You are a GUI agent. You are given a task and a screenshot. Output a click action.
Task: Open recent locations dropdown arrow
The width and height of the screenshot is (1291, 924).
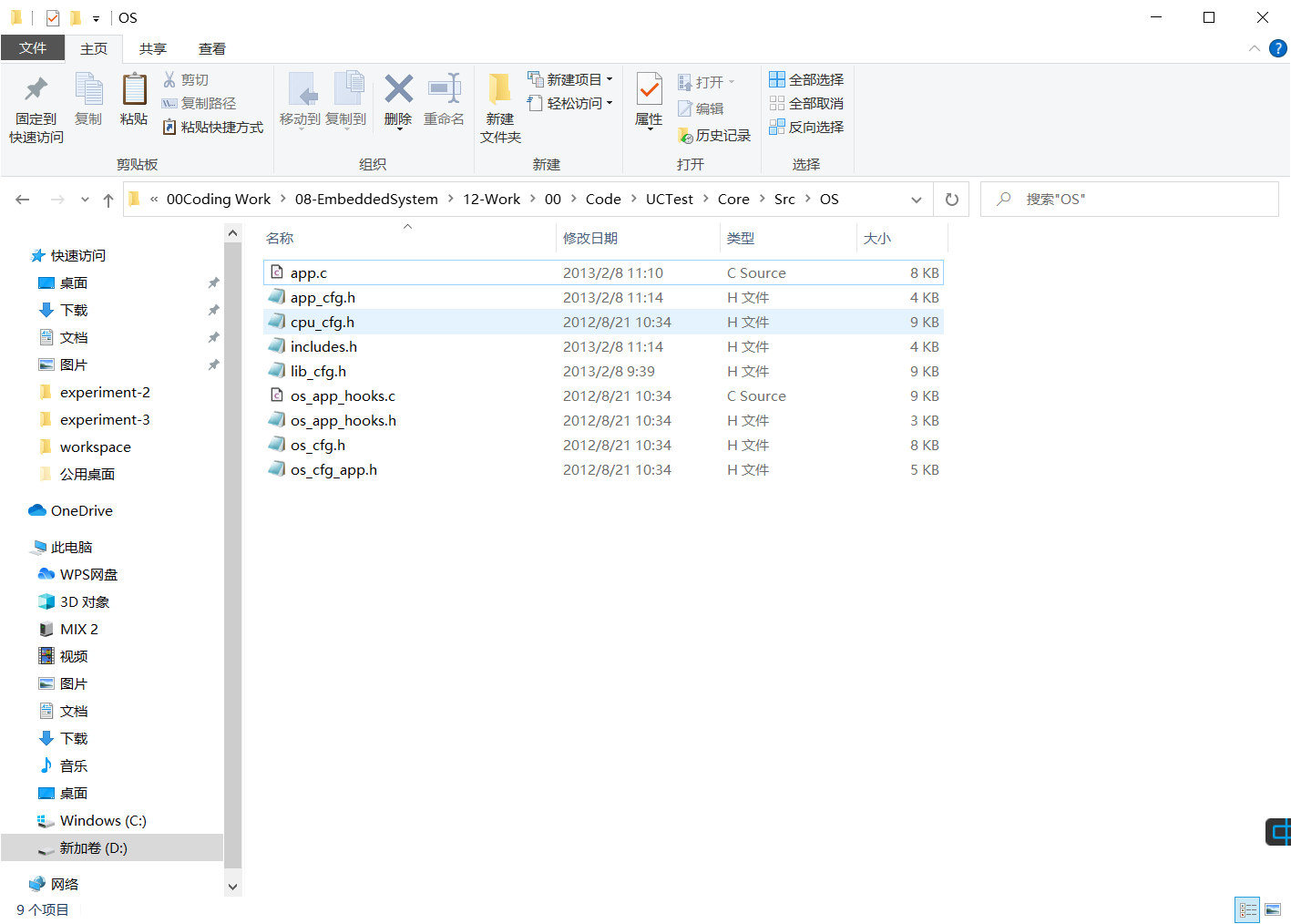(x=85, y=200)
